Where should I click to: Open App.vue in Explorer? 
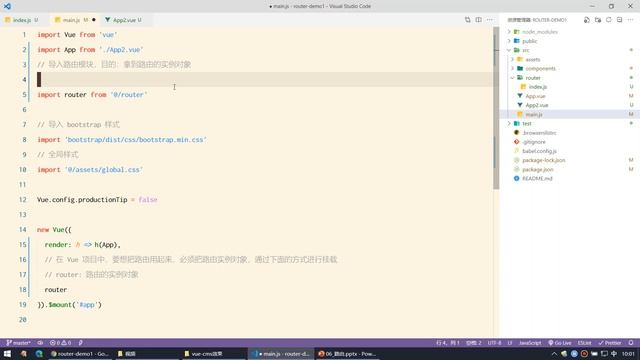point(535,96)
